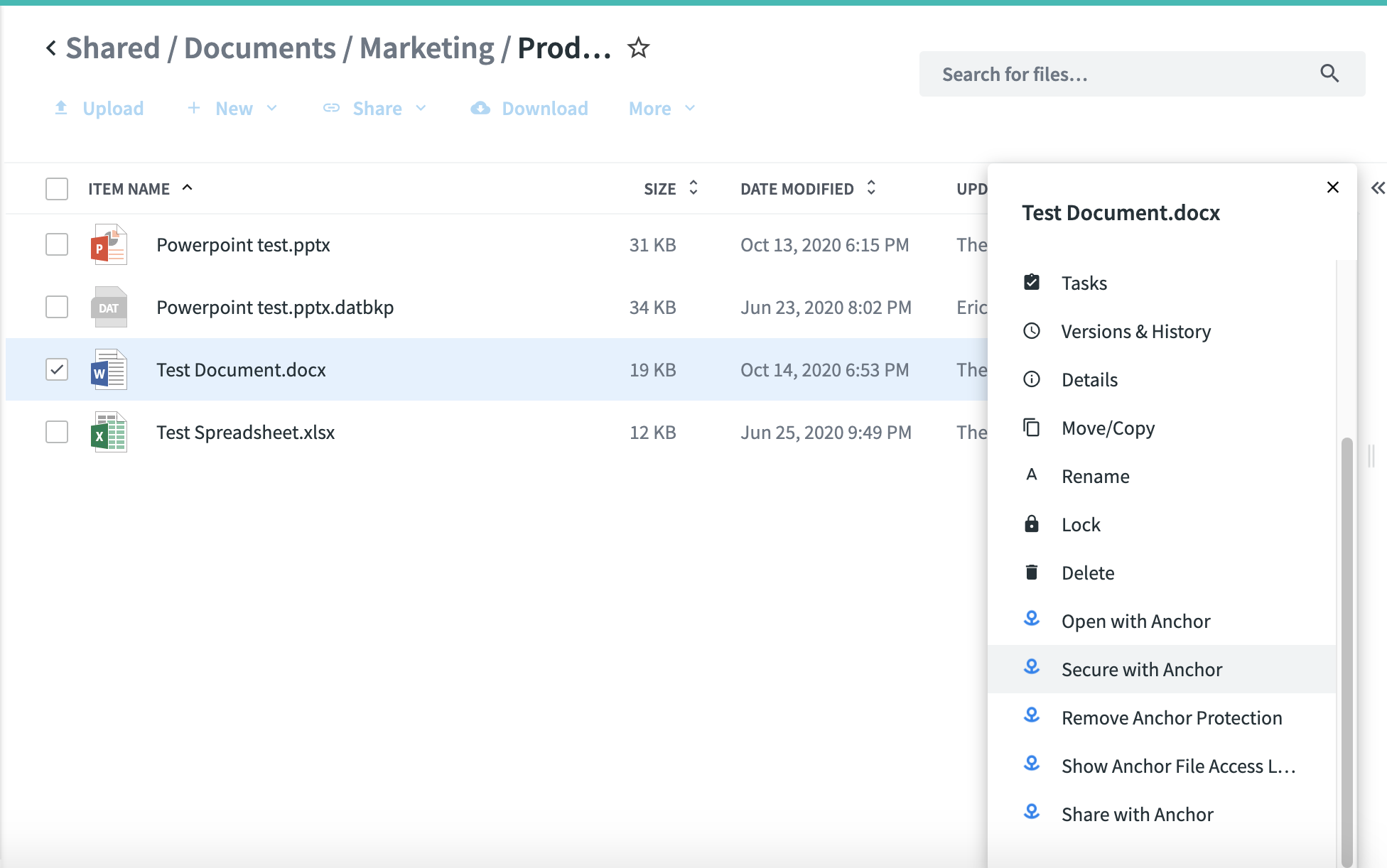Viewport: 1387px width, 868px height.
Task: Click the PowerPoint icon beside Powerpoint test.pptx
Action: tap(109, 245)
